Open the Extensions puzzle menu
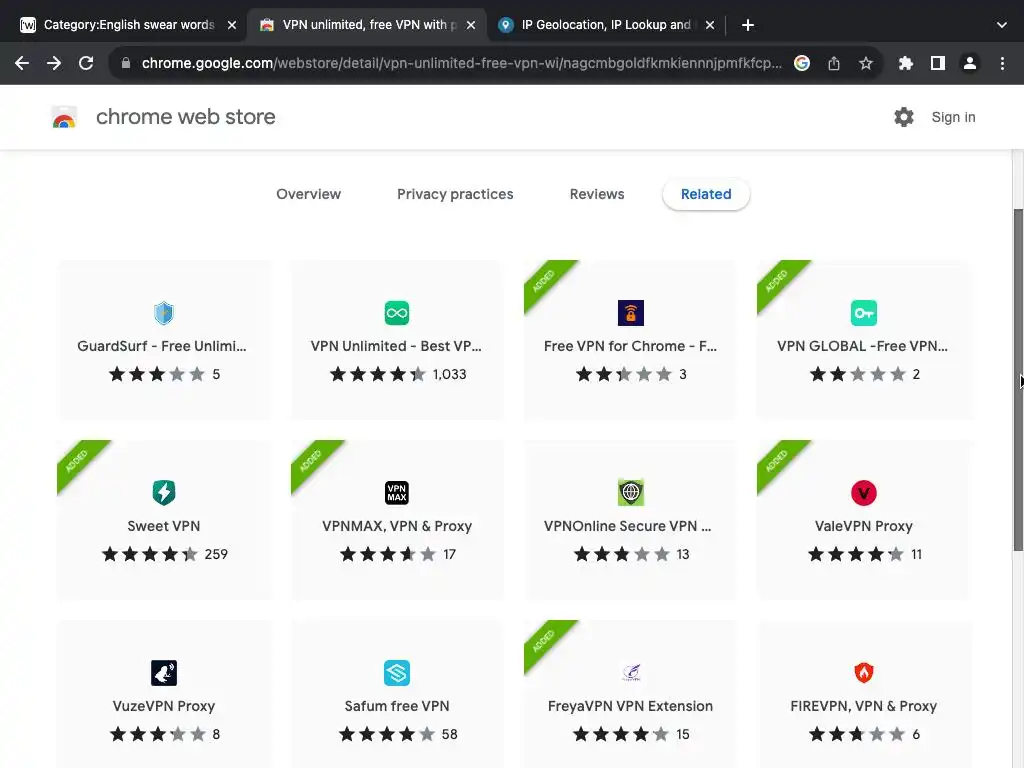The width and height of the screenshot is (1024, 768). tap(905, 63)
